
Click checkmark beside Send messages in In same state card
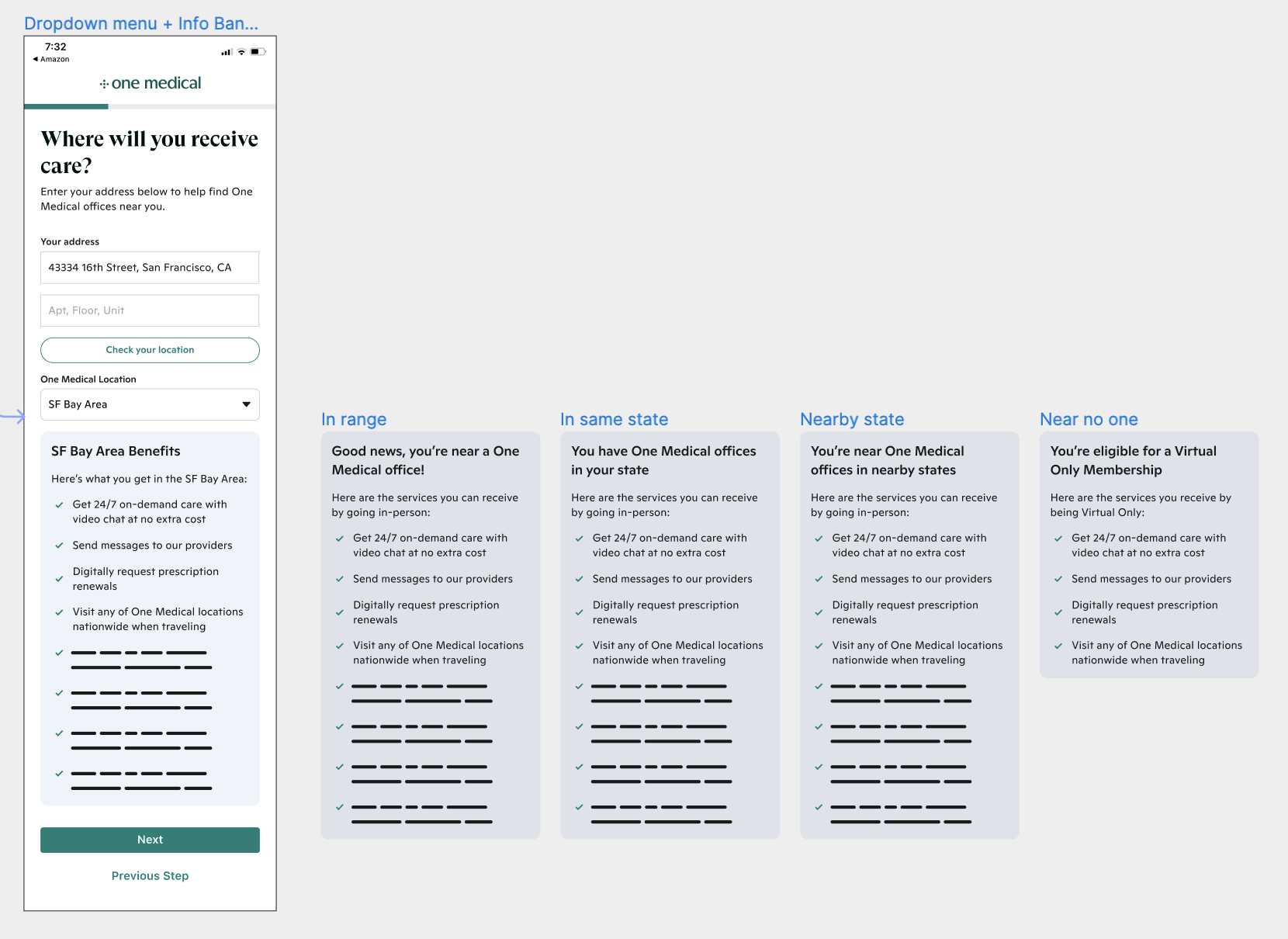(579, 579)
